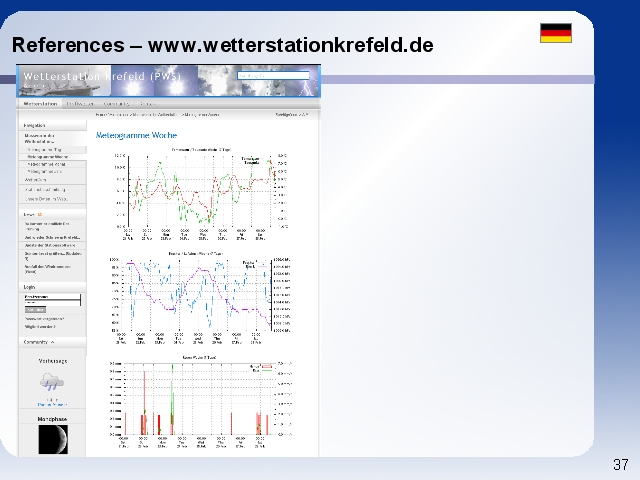640x480 pixels.
Task: Click the Meteogramme Woche page heading
Action: click(x=136, y=135)
